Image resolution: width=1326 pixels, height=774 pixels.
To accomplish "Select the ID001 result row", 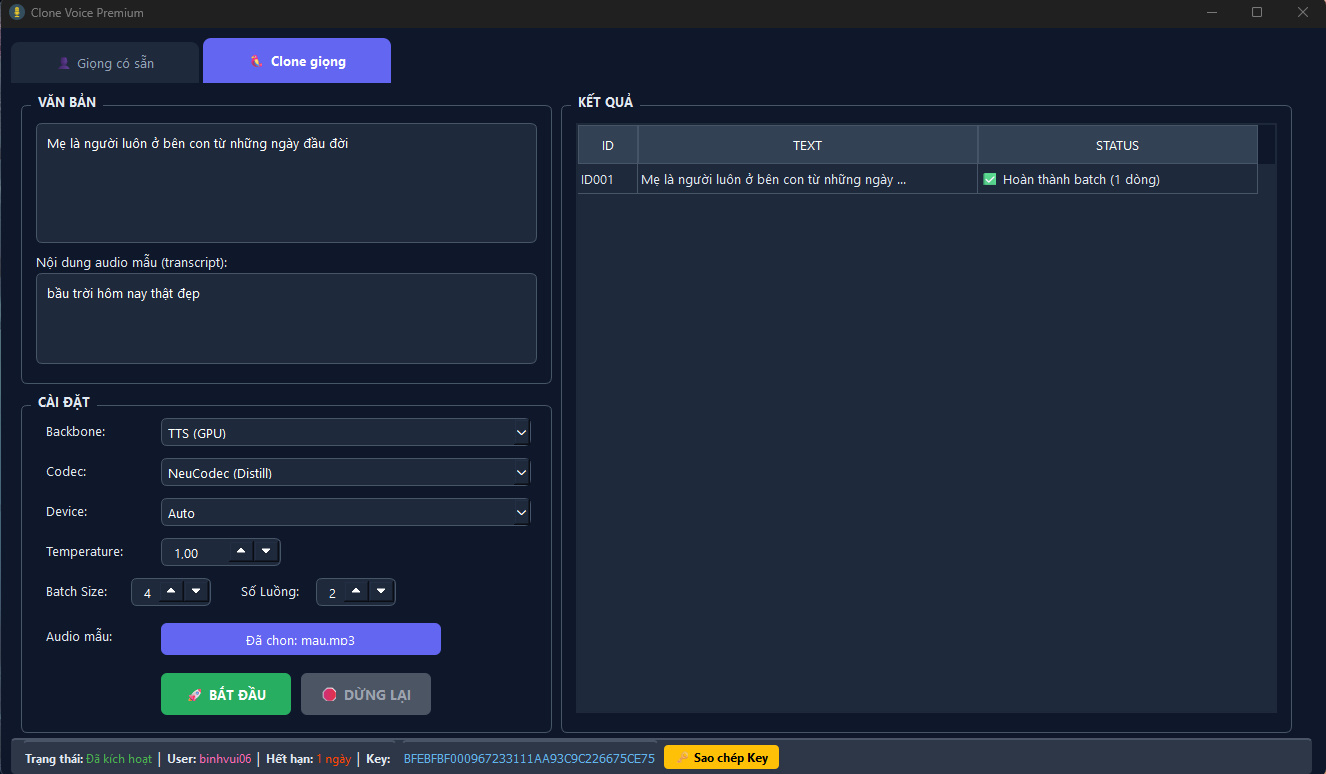I will pos(775,180).
